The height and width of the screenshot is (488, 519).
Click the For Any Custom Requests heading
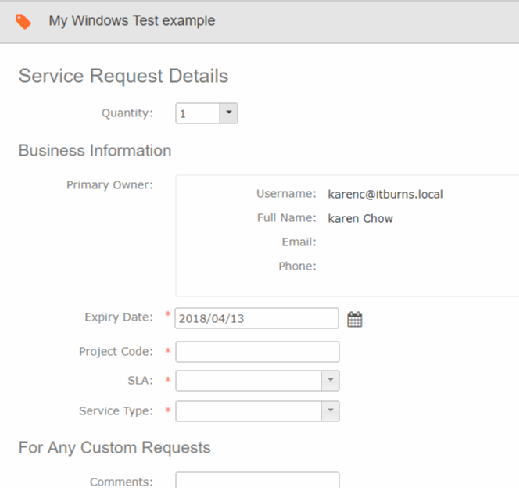click(x=114, y=448)
